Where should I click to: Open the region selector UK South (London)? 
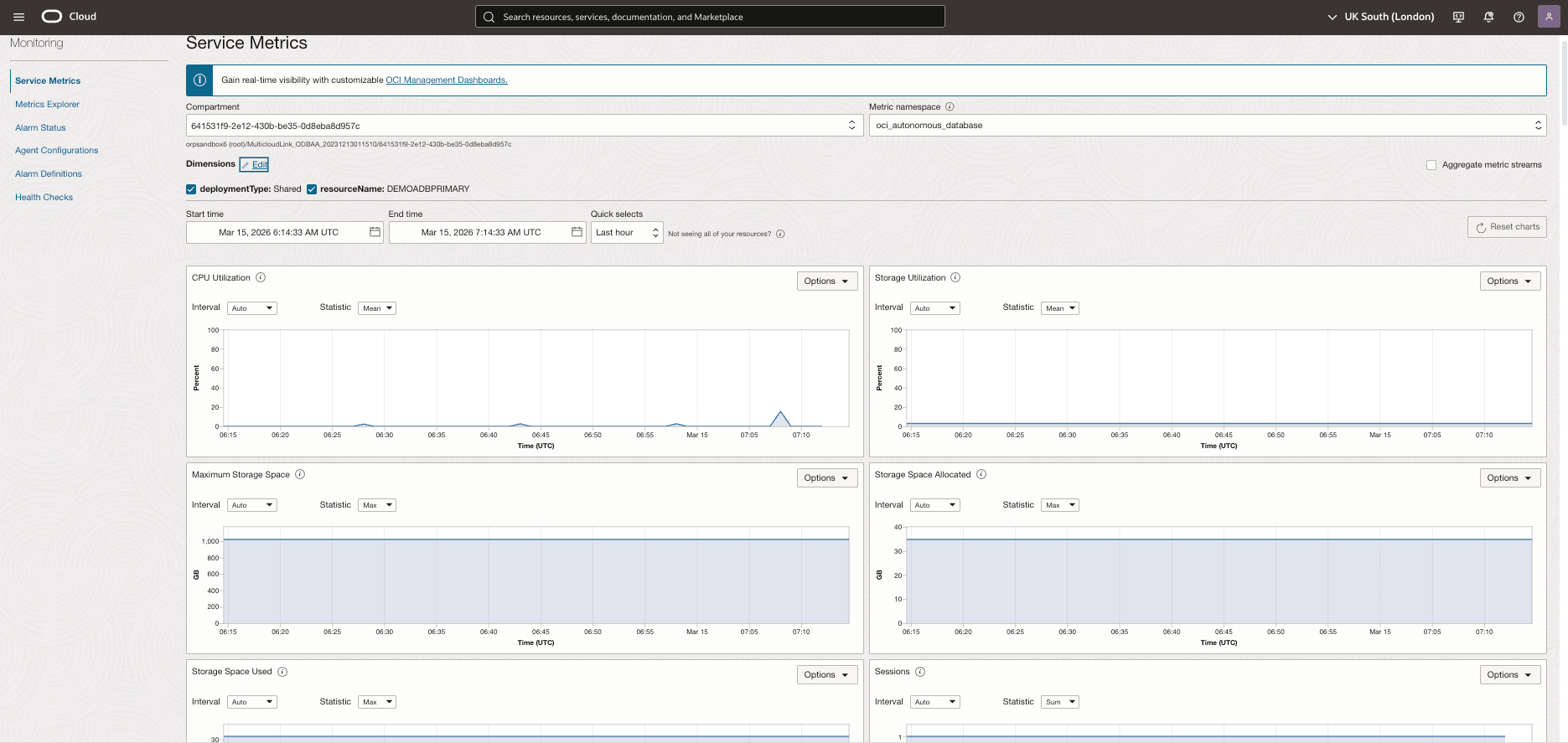click(x=1381, y=17)
